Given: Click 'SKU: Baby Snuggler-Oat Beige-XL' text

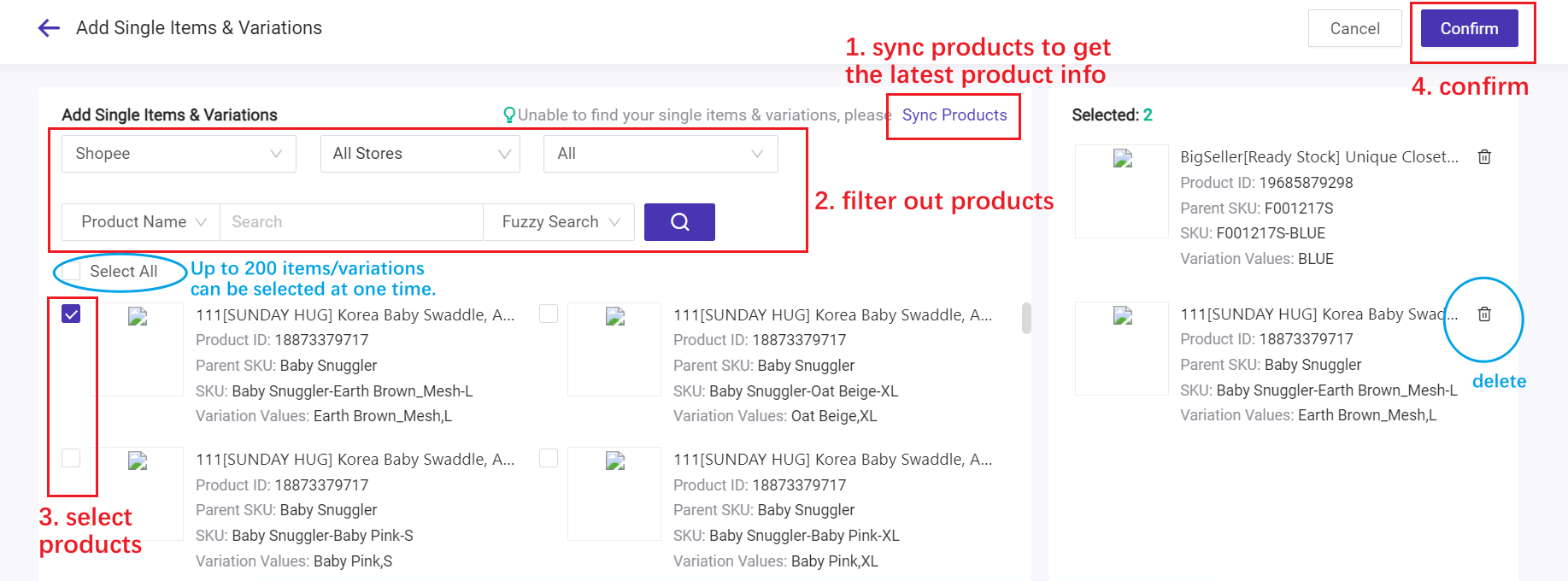Looking at the screenshot, I should [785, 391].
